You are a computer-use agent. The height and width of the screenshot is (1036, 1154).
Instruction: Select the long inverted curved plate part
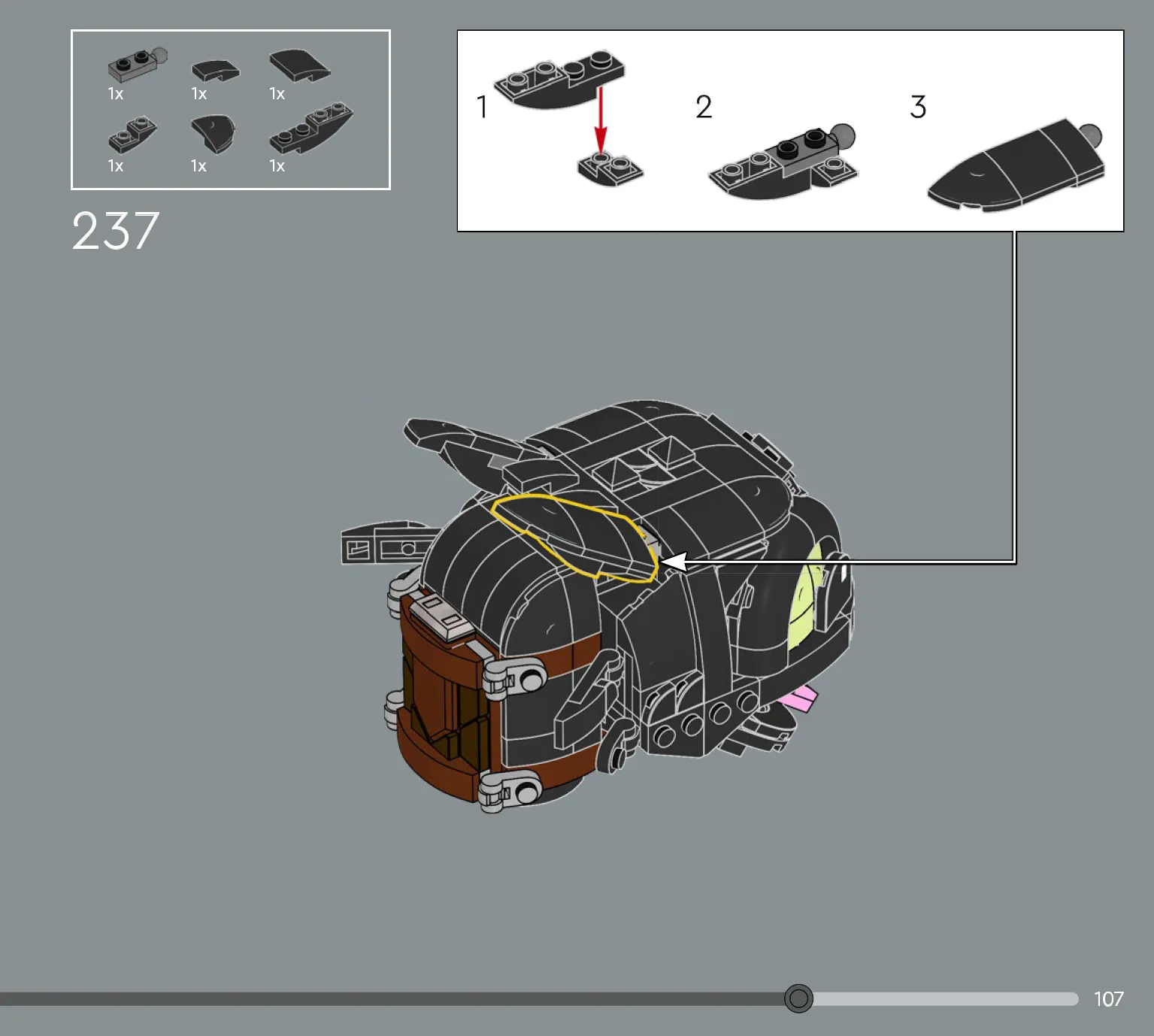310,129
